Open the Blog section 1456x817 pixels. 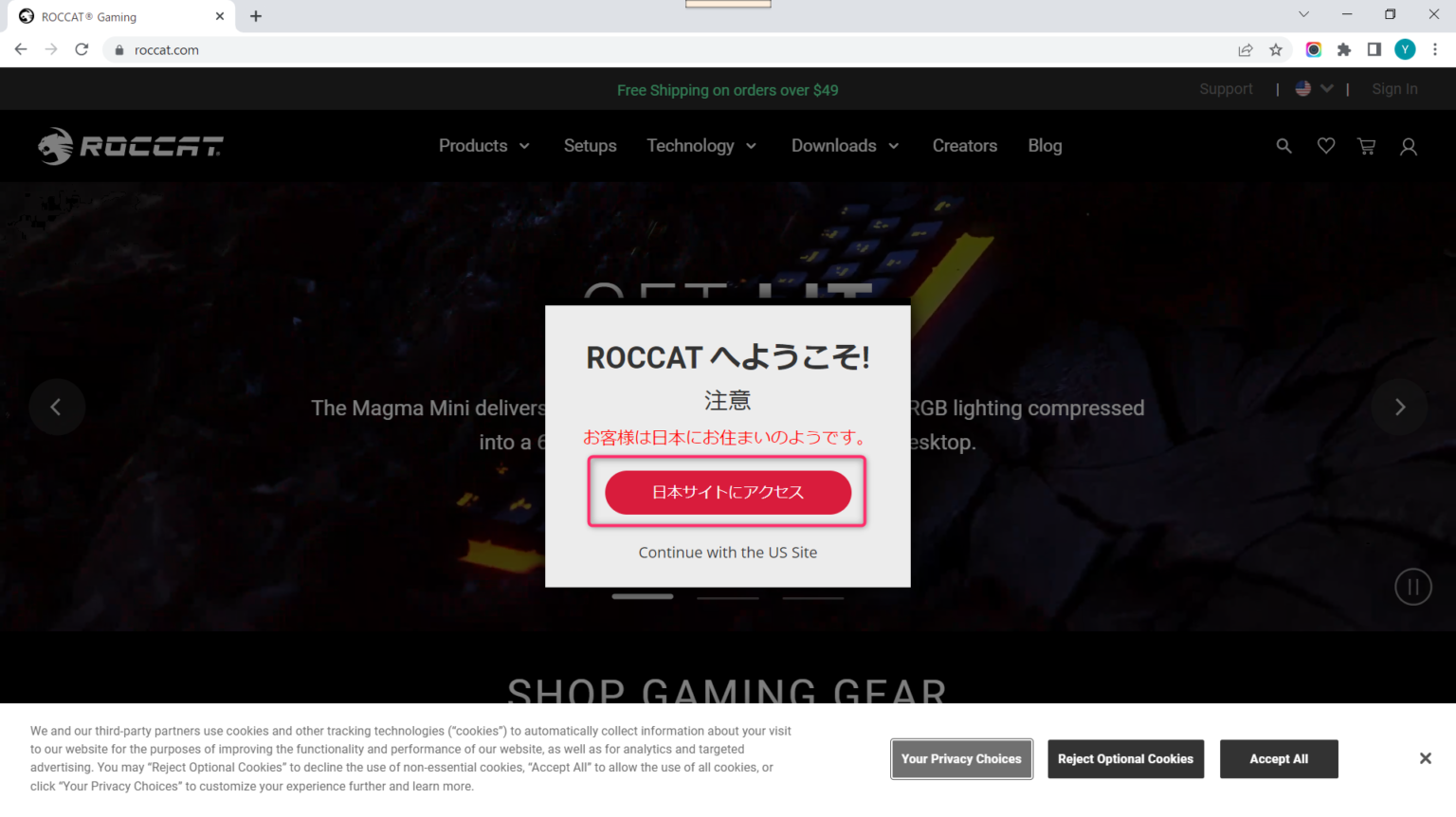point(1045,145)
